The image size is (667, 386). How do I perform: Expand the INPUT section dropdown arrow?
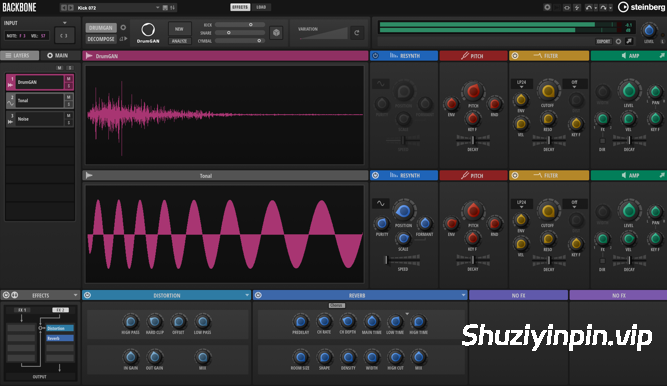[65, 23]
